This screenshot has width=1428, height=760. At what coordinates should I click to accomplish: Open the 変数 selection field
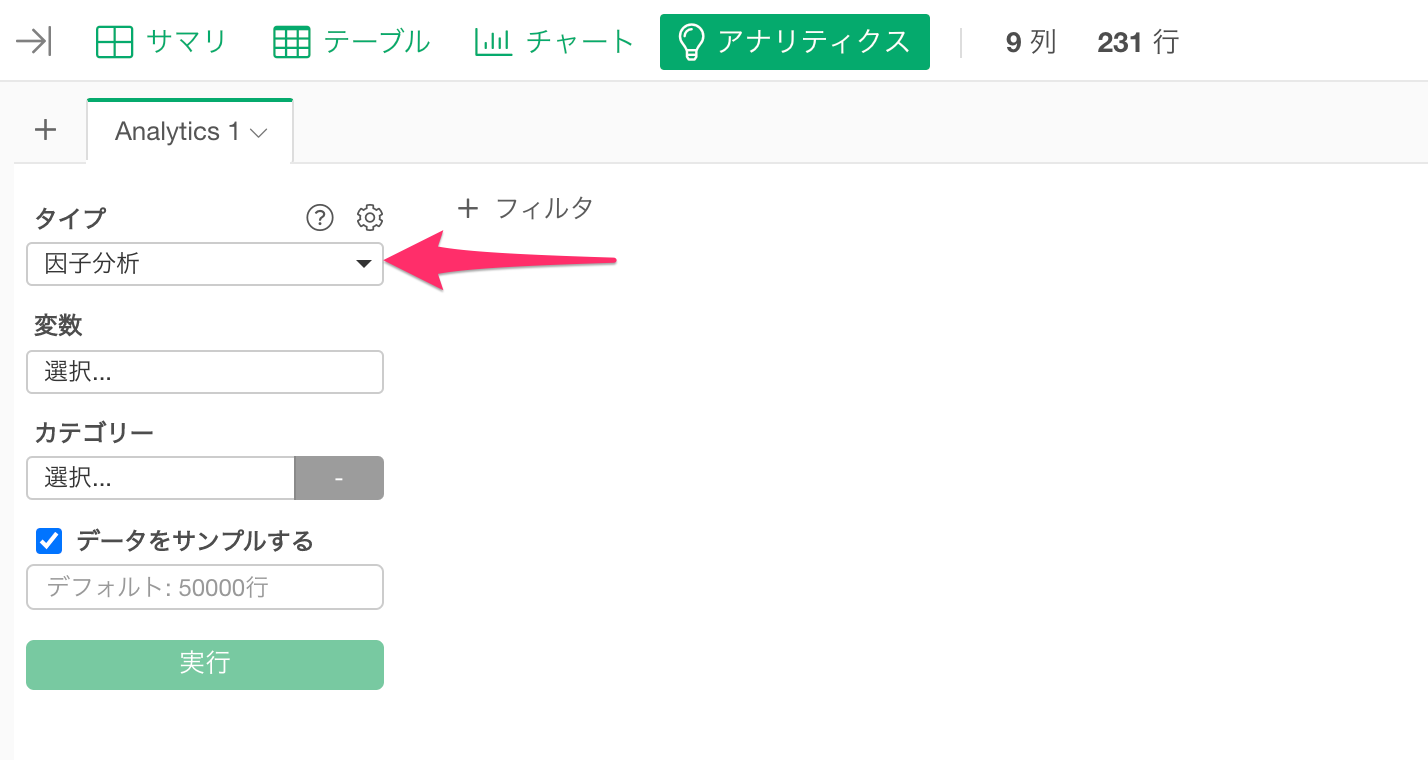(x=205, y=372)
